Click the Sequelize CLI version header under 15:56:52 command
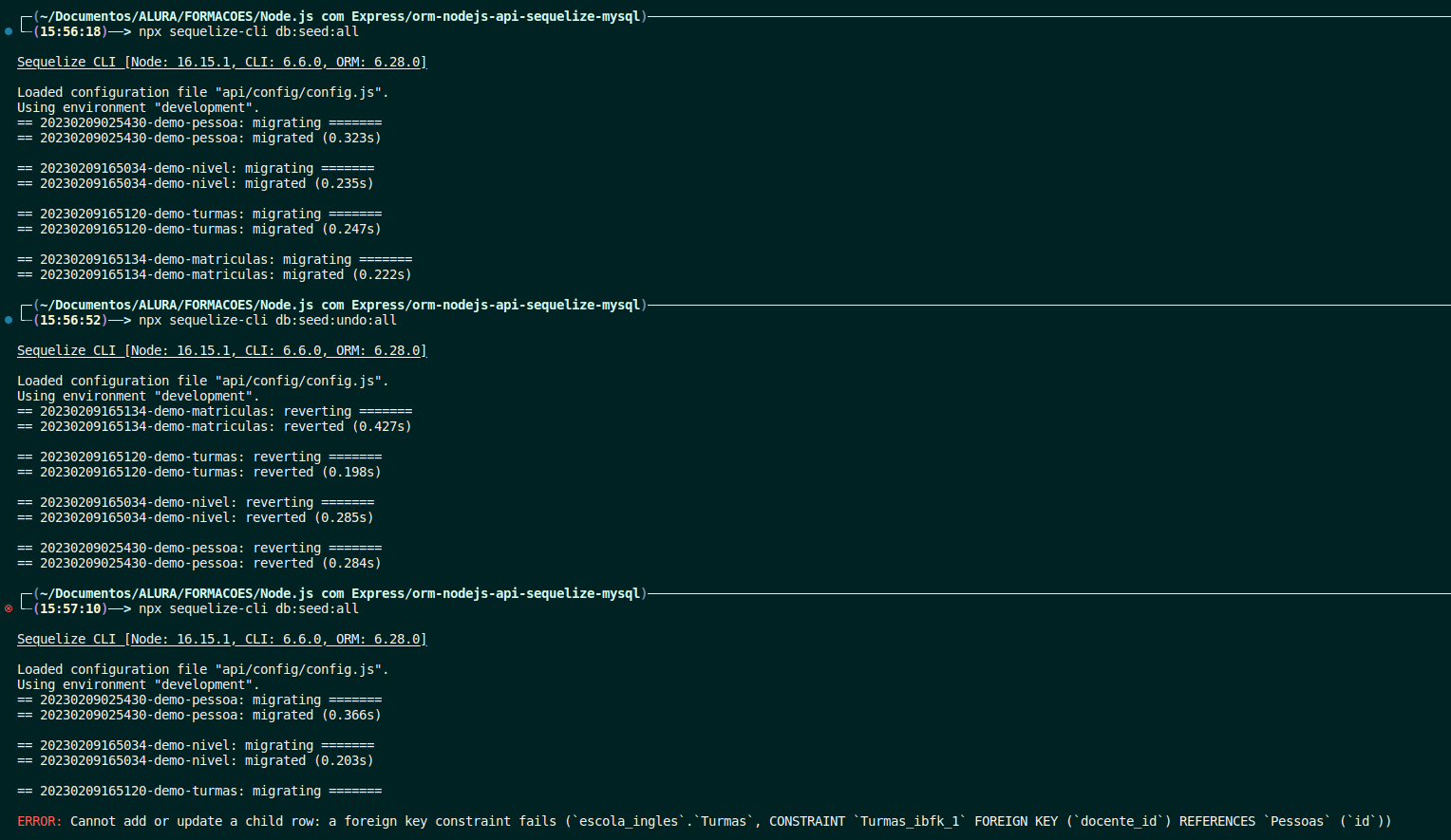 coord(222,350)
